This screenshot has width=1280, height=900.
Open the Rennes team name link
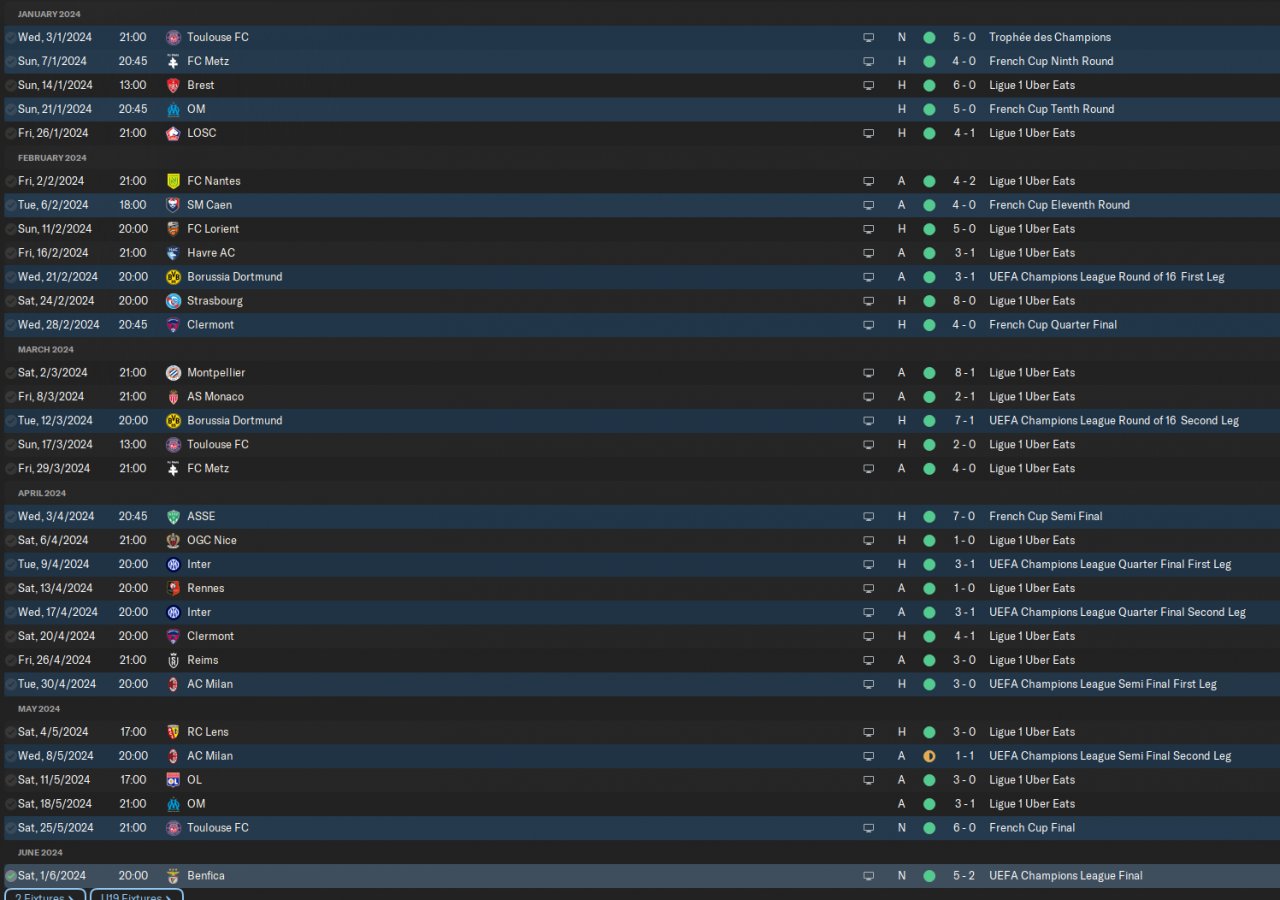click(206, 589)
